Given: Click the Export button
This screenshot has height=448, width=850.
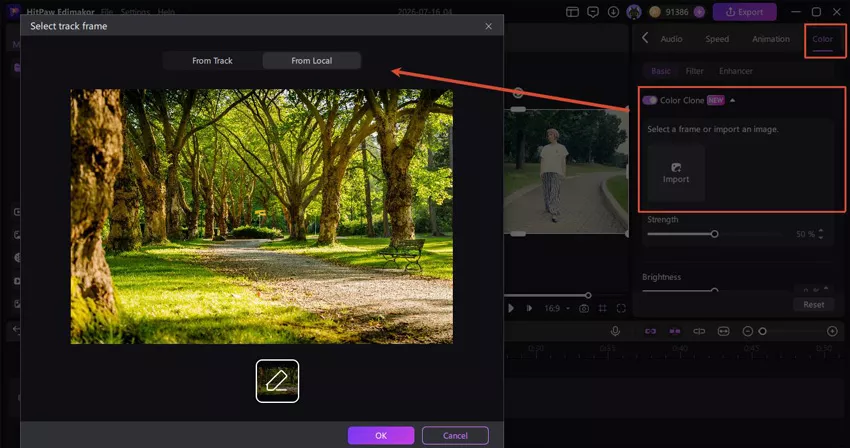Looking at the screenshot, I should pos(744,12).
